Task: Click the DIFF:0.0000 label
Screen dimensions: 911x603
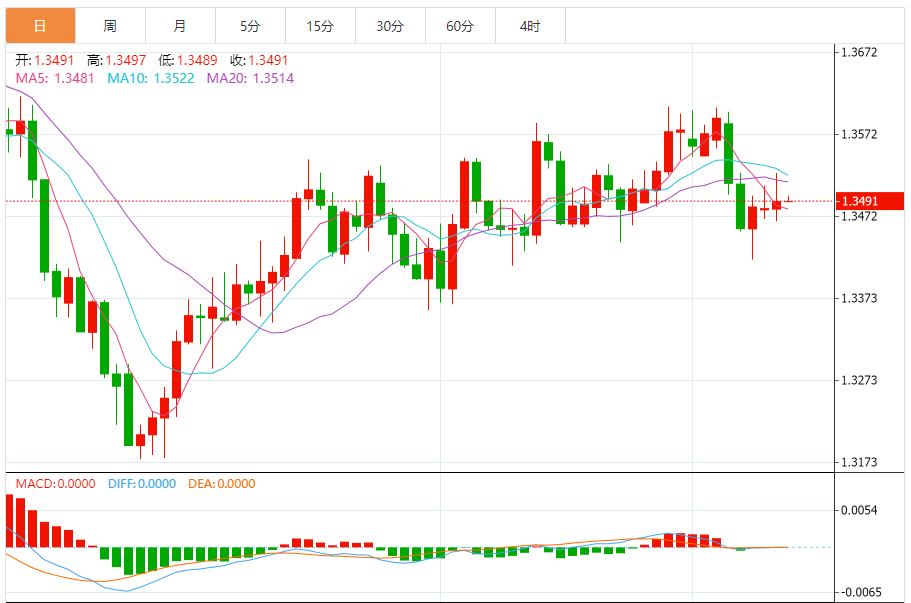Action: 142,484
